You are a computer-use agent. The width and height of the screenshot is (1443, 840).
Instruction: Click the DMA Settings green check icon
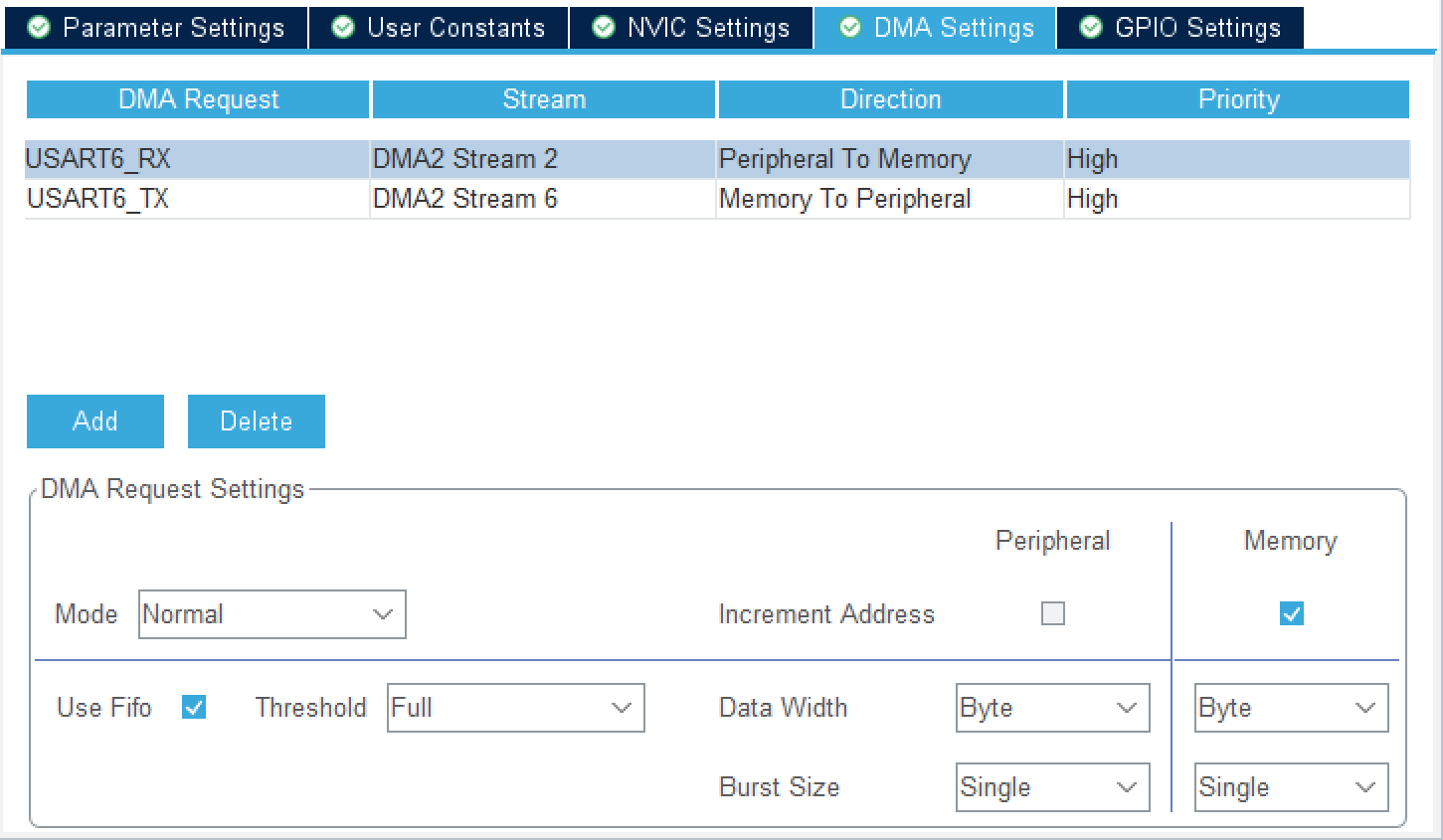(x=850, y=28)
